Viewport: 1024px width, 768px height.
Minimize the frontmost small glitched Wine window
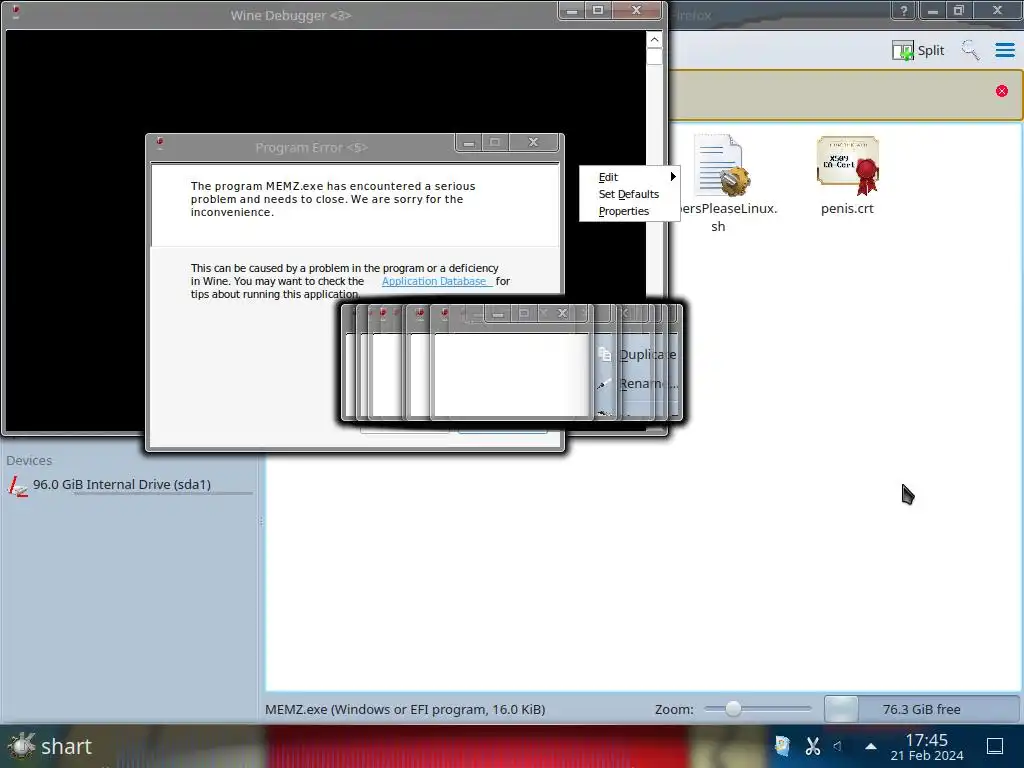click(x=498, y=314)
